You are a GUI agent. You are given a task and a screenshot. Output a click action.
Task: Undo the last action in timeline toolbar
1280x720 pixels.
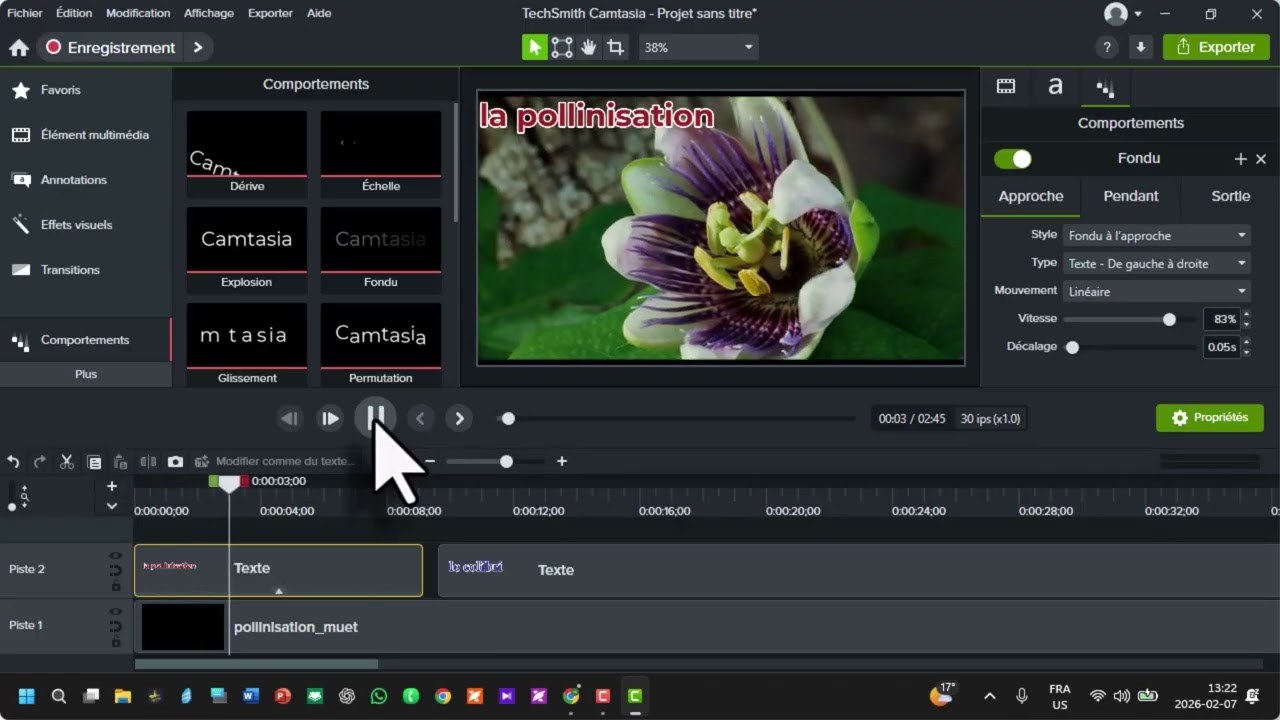click(13, 461)
